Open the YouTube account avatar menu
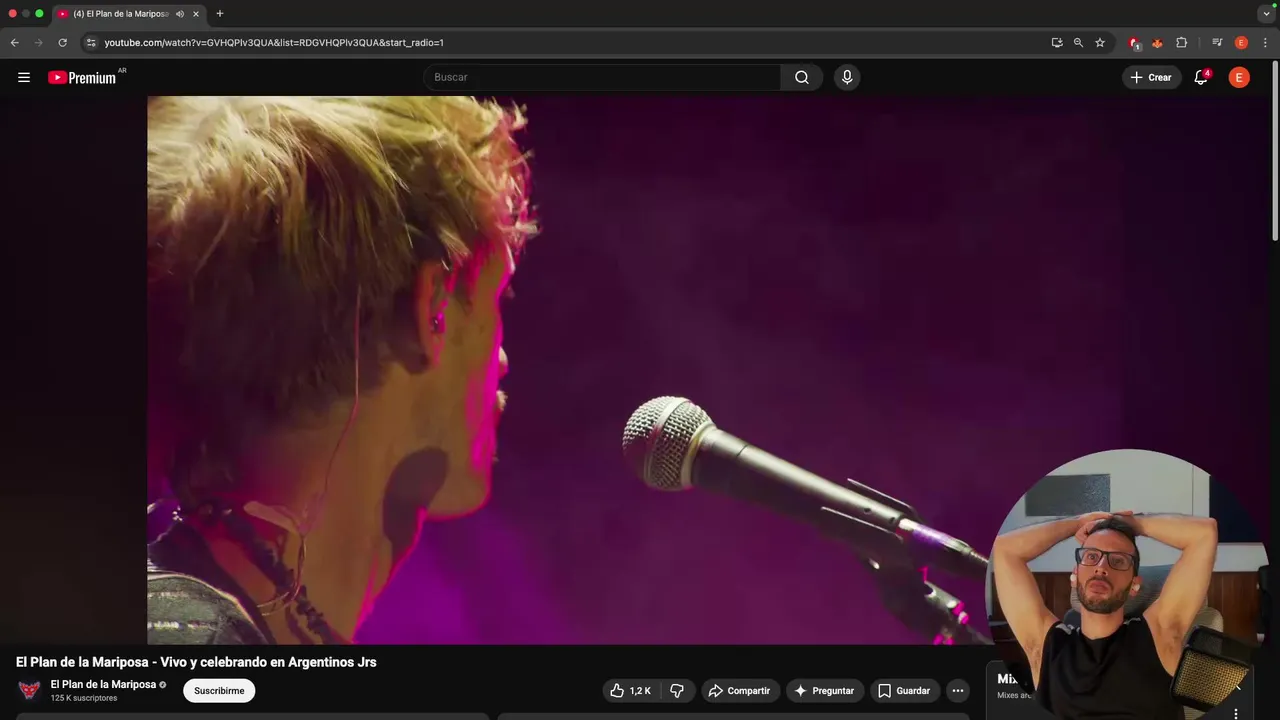 click(x=1239, y=77)
